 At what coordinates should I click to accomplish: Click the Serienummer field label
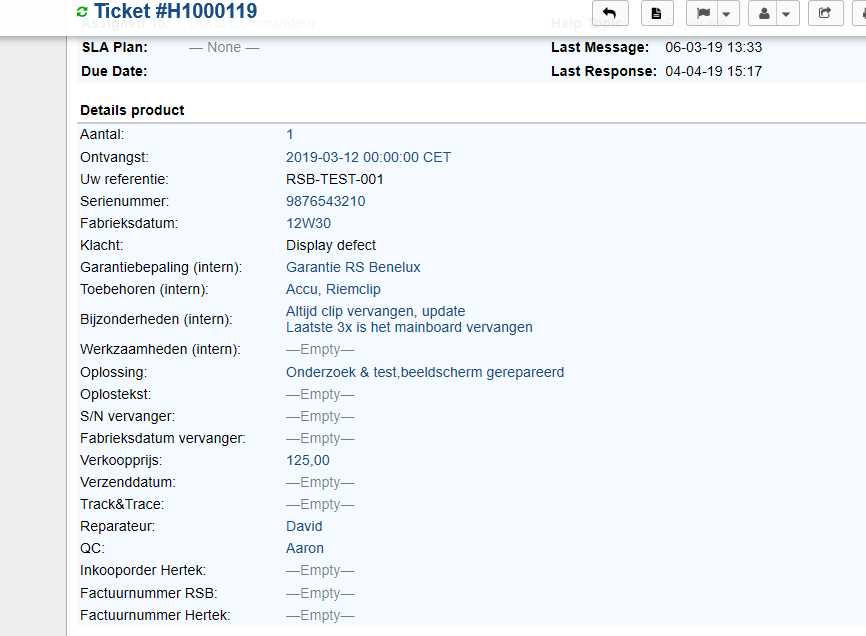[125, 202]
